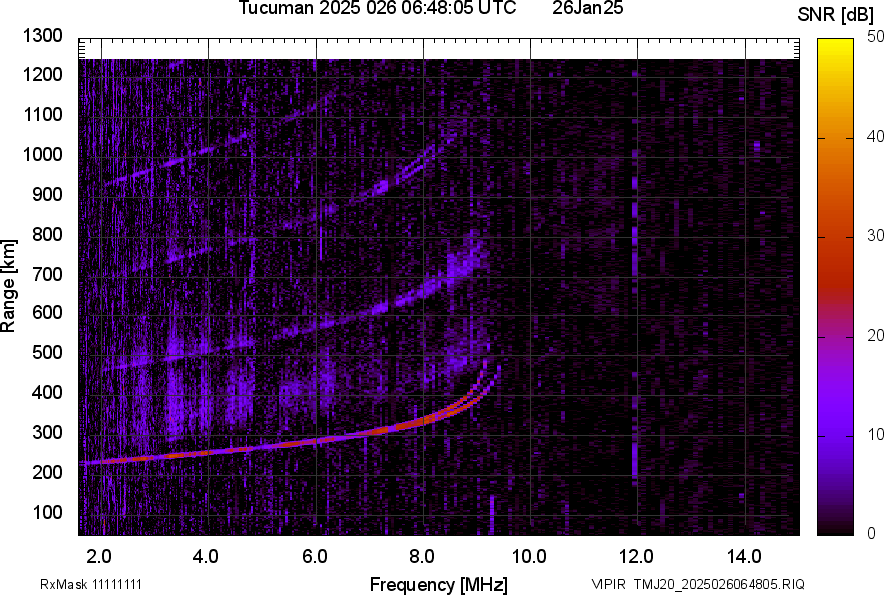Click the VIPIR RIQ filename label
Viewport: 884px width, 595px height.
coord(697,584)
